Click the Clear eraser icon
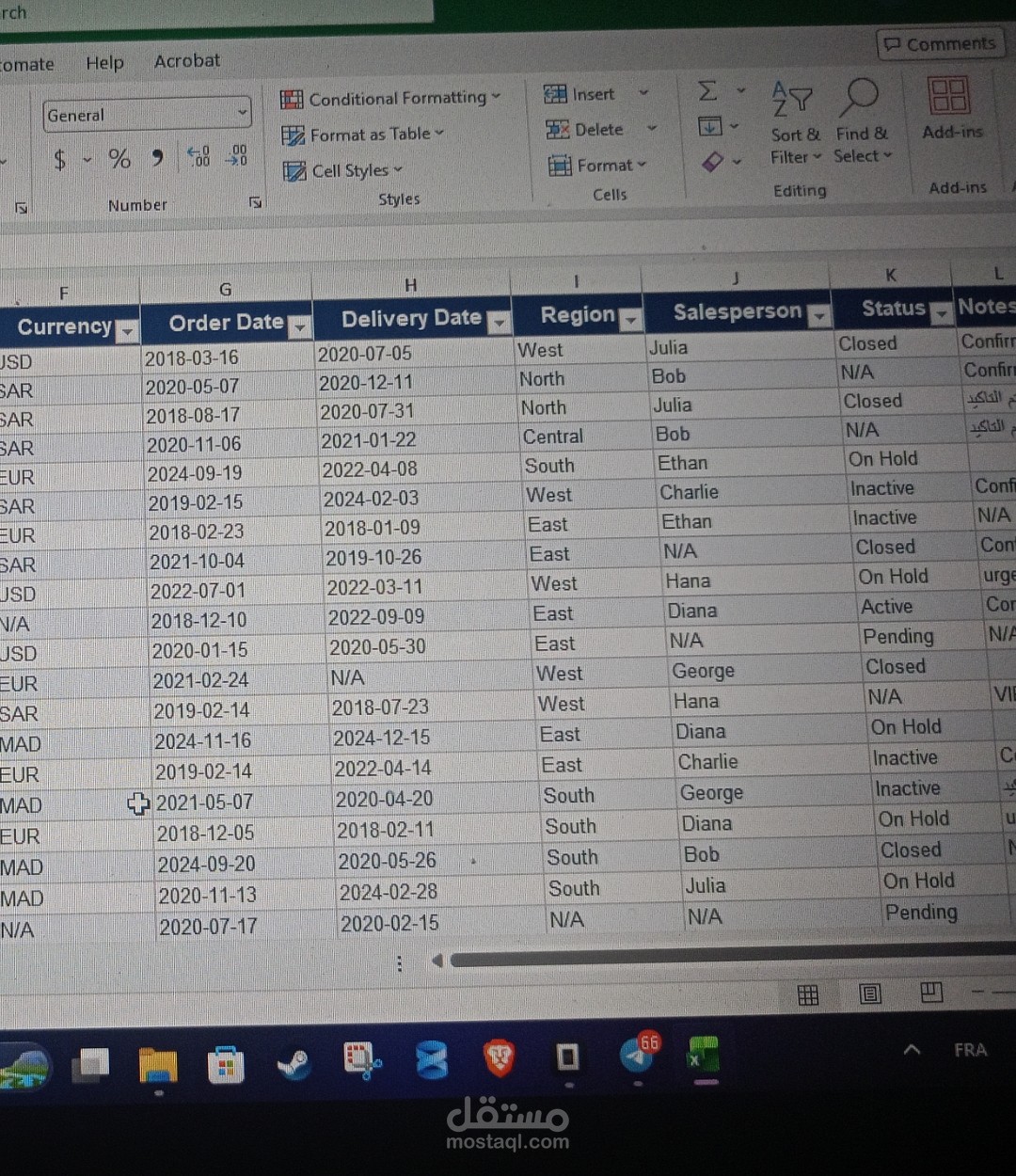 click(x=713, y=162)
